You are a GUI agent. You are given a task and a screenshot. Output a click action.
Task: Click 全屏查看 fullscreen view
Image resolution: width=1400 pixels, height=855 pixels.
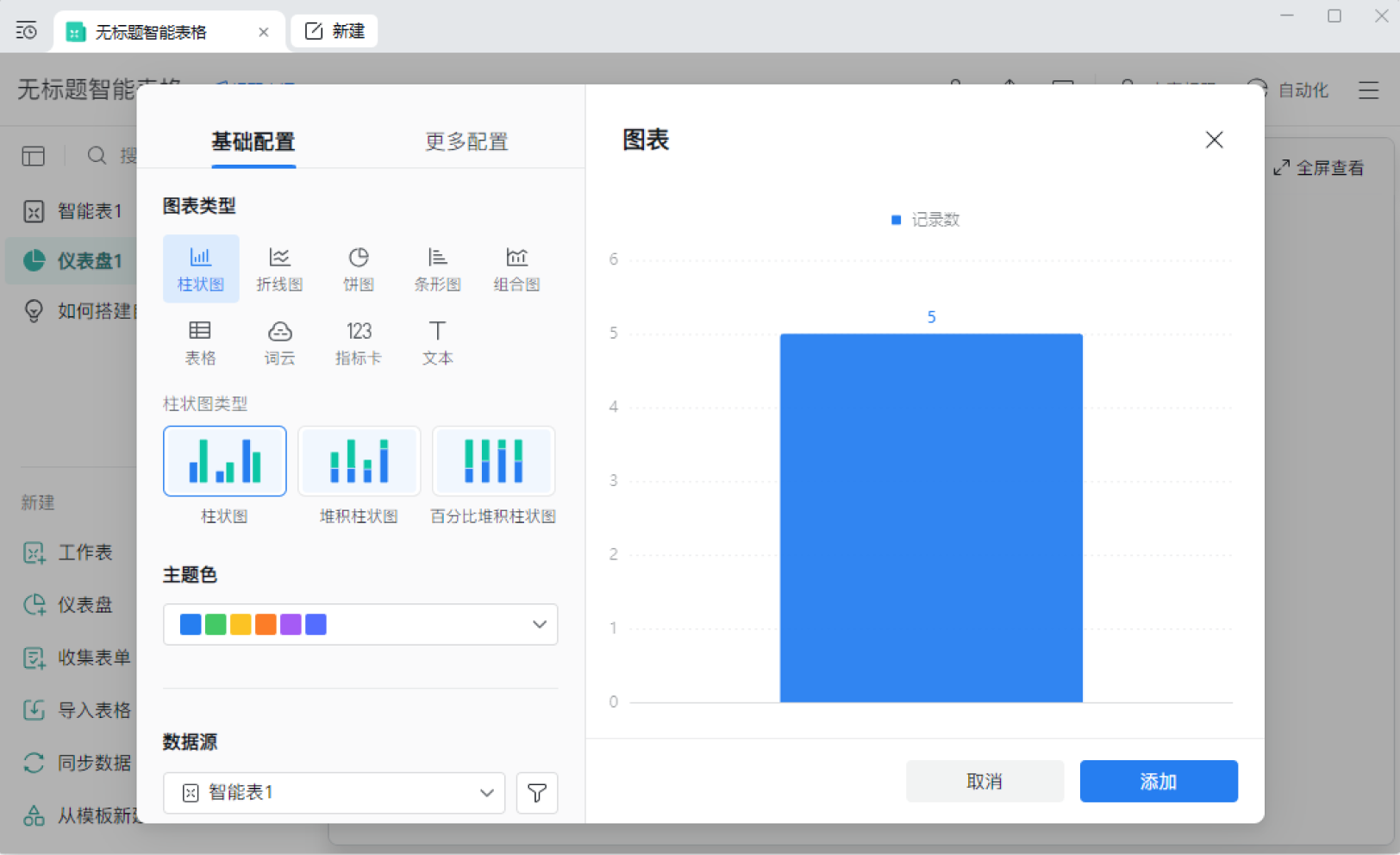1319,168
